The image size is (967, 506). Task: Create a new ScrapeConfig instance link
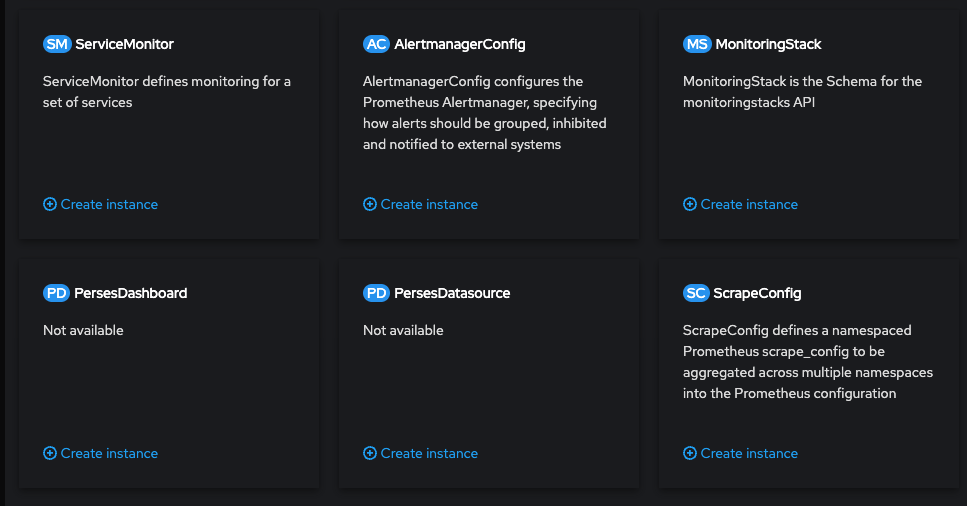click(x=749, y=453)
